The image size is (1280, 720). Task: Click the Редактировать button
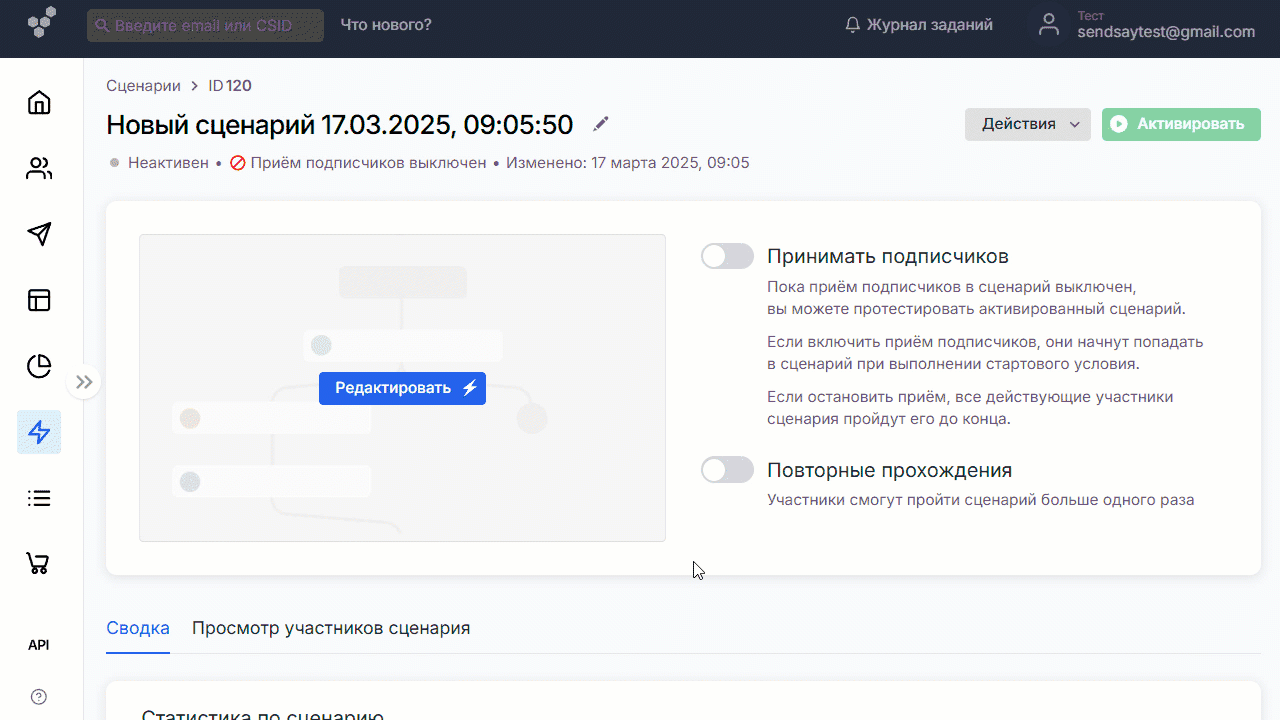pos(402,388)
